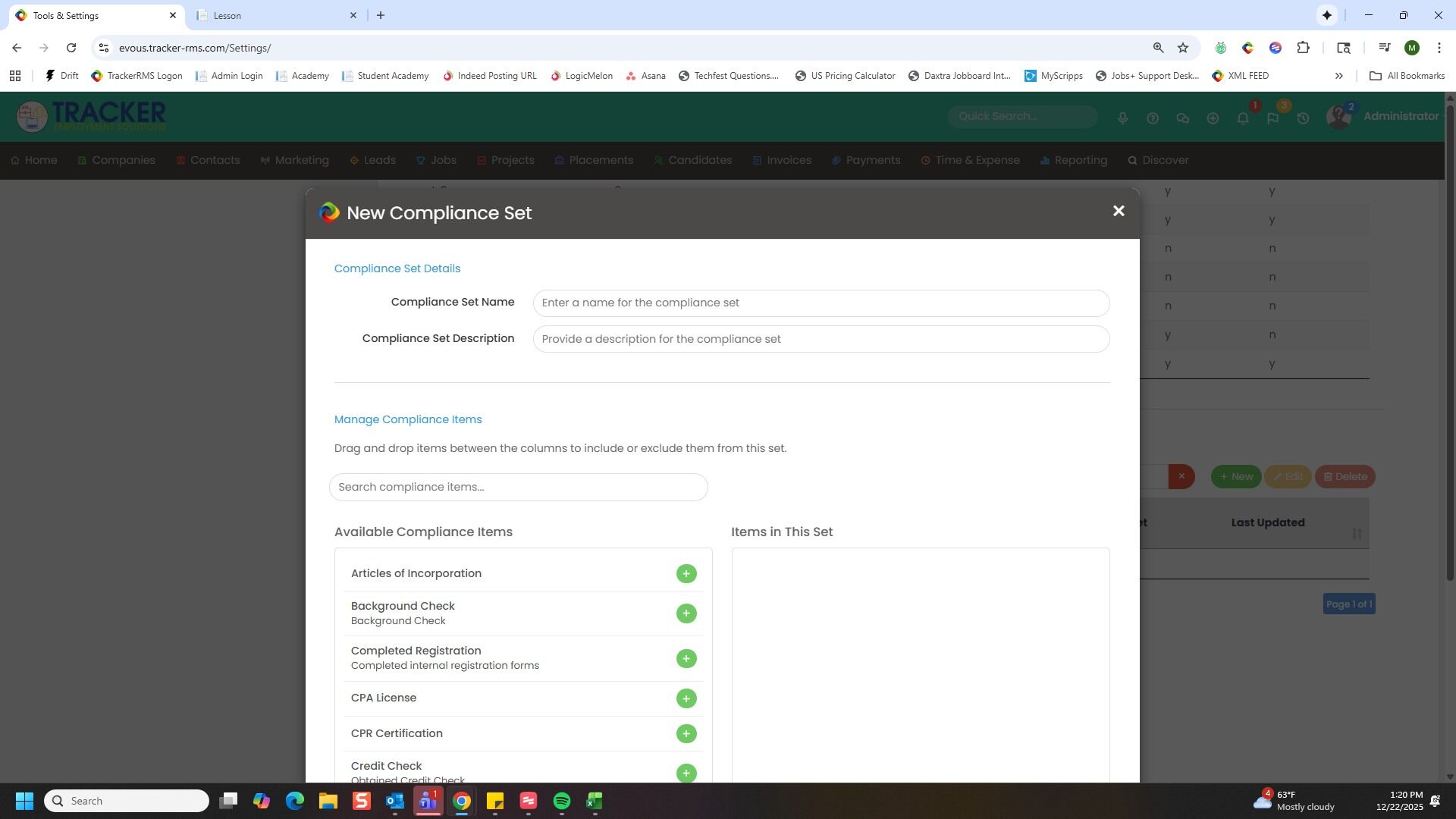Open the Administrator user menu
This screenshot has width=1456, height=819.
pos(1400,116)
